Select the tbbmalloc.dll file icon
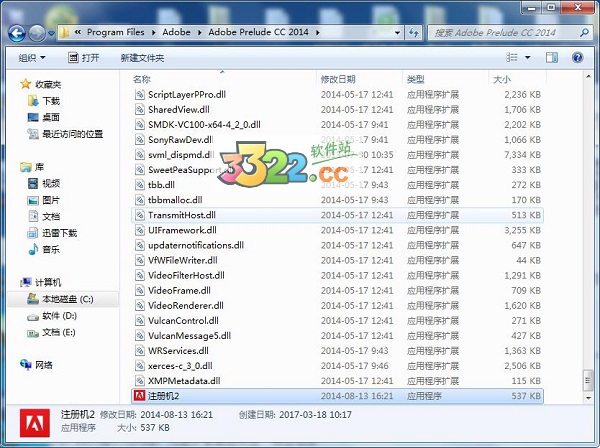 (x=140, y=200)
